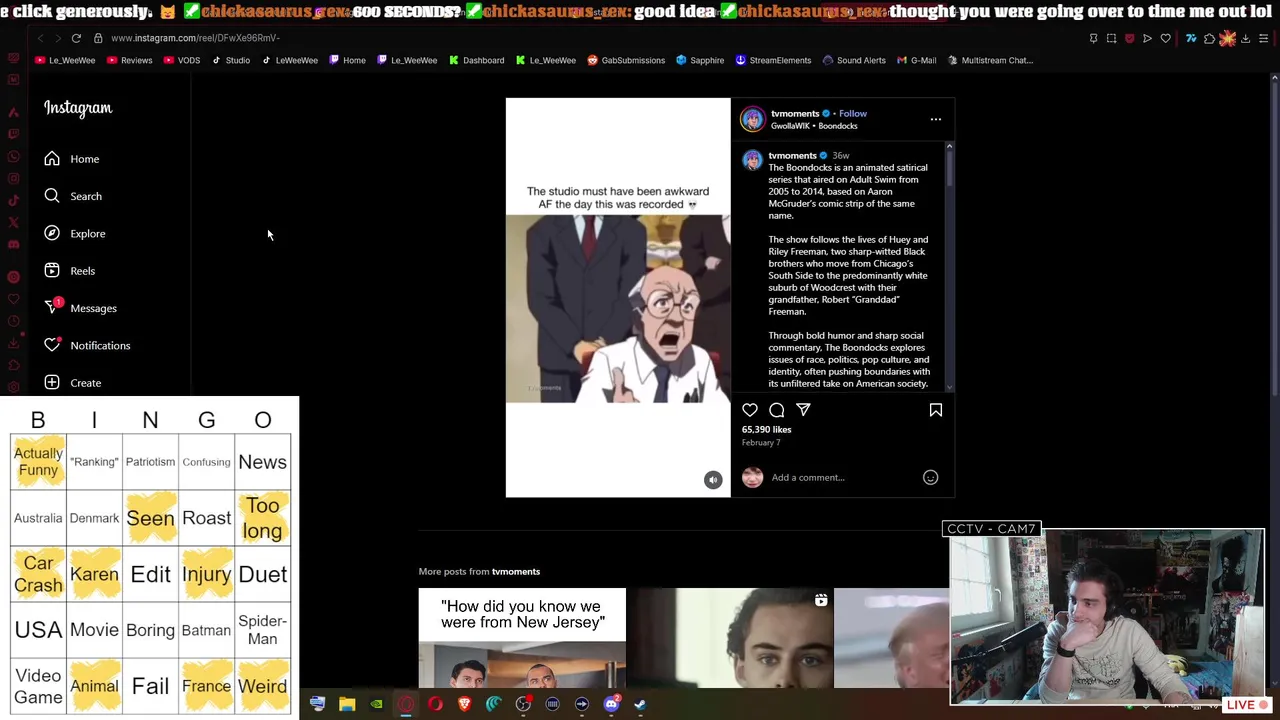Open the Dashboard bookmark

tap(476, 60)
